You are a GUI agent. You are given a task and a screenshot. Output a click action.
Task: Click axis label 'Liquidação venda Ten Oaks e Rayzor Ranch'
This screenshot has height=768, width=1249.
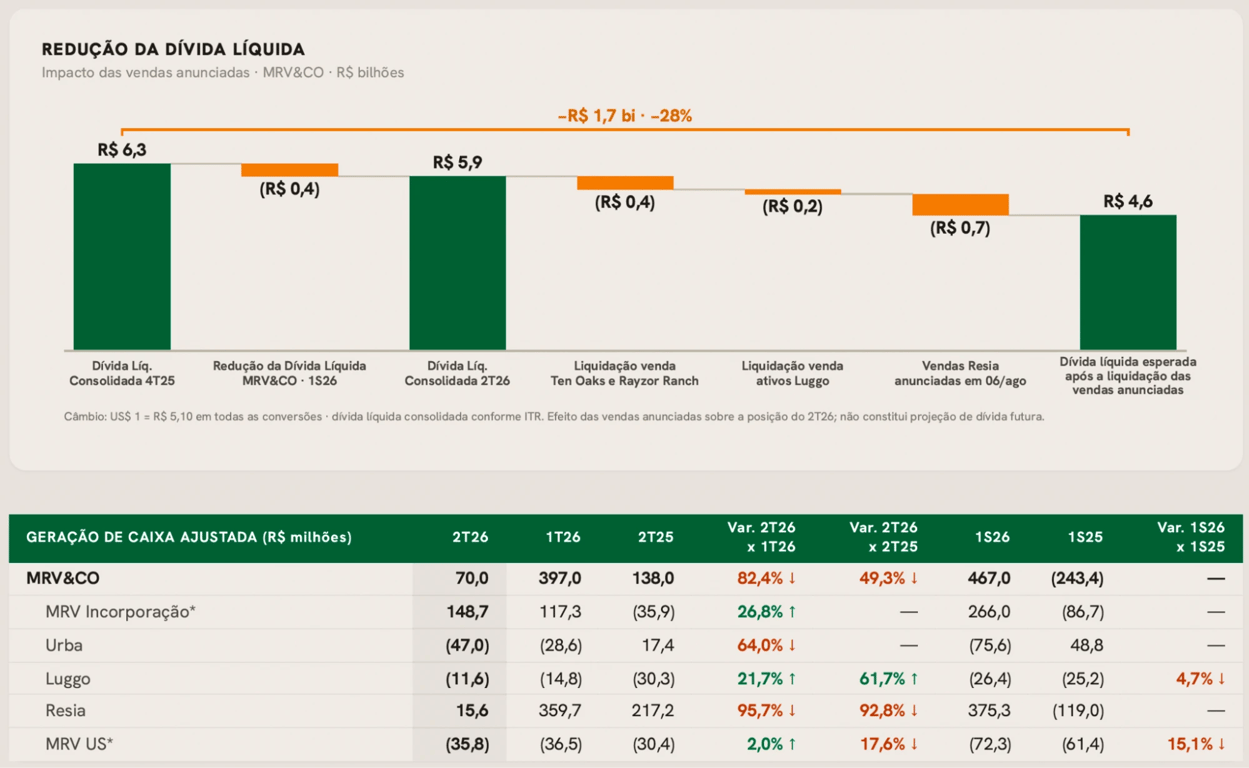tap(625, 373)
